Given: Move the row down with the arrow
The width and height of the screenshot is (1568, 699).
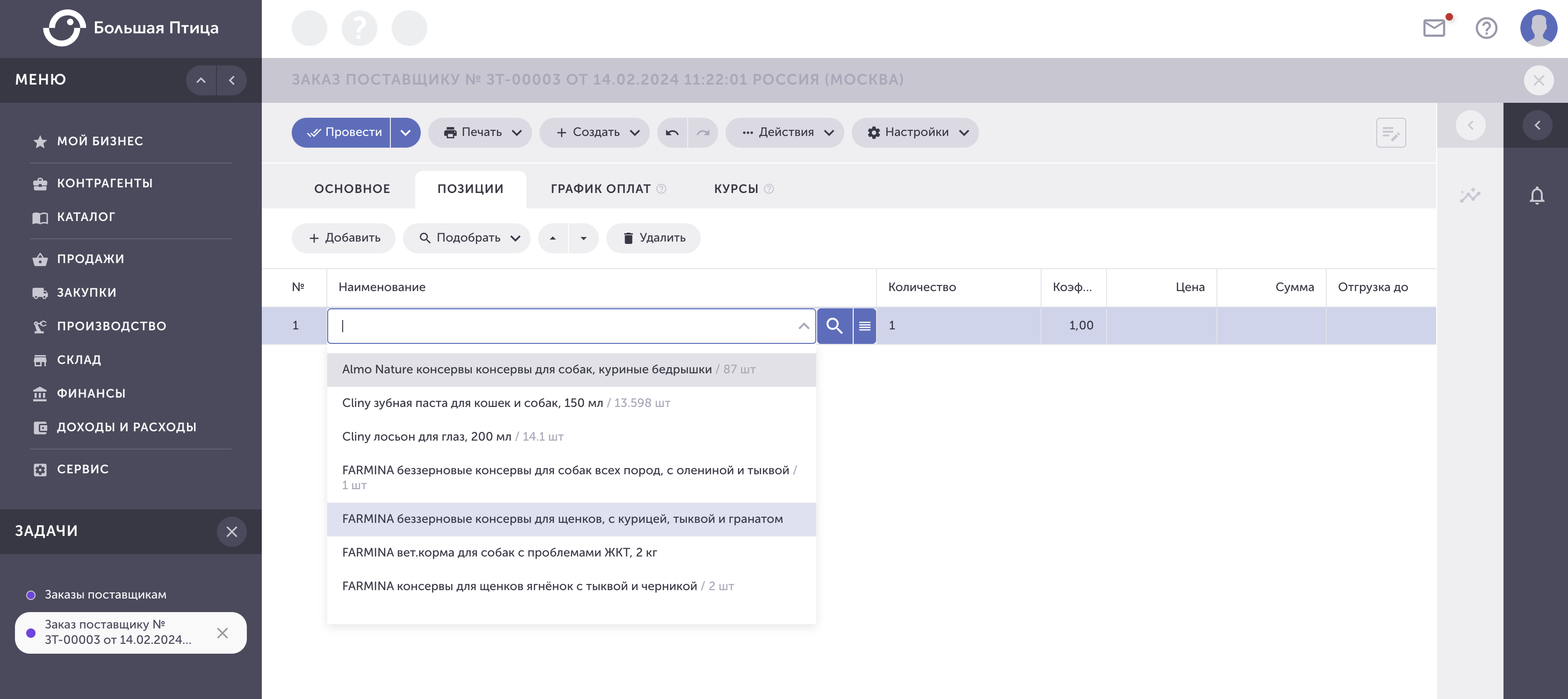Looking at the screenshot, I should point(584,238).
